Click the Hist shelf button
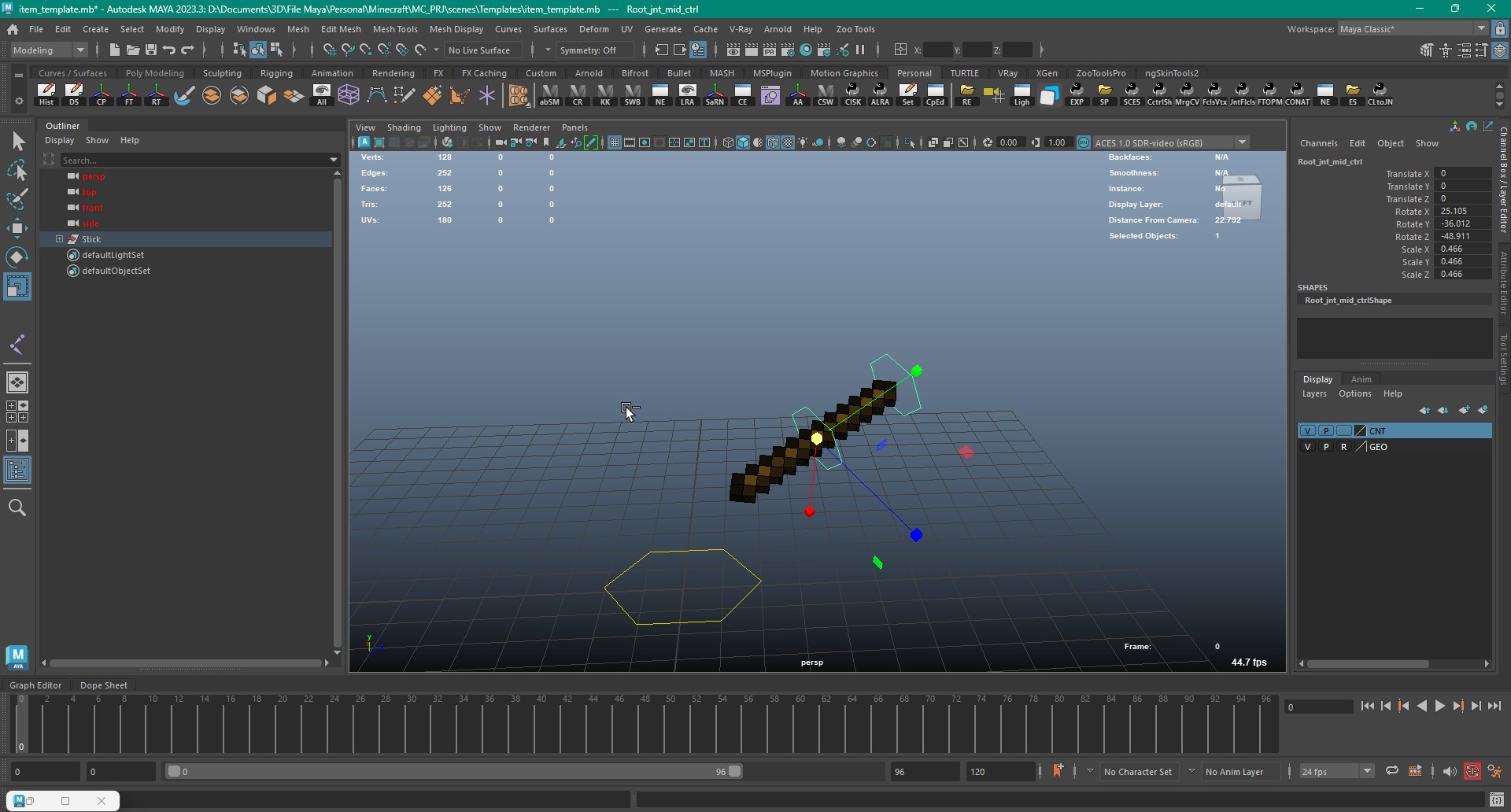1511x812 pixels. (x=46, y=94)
